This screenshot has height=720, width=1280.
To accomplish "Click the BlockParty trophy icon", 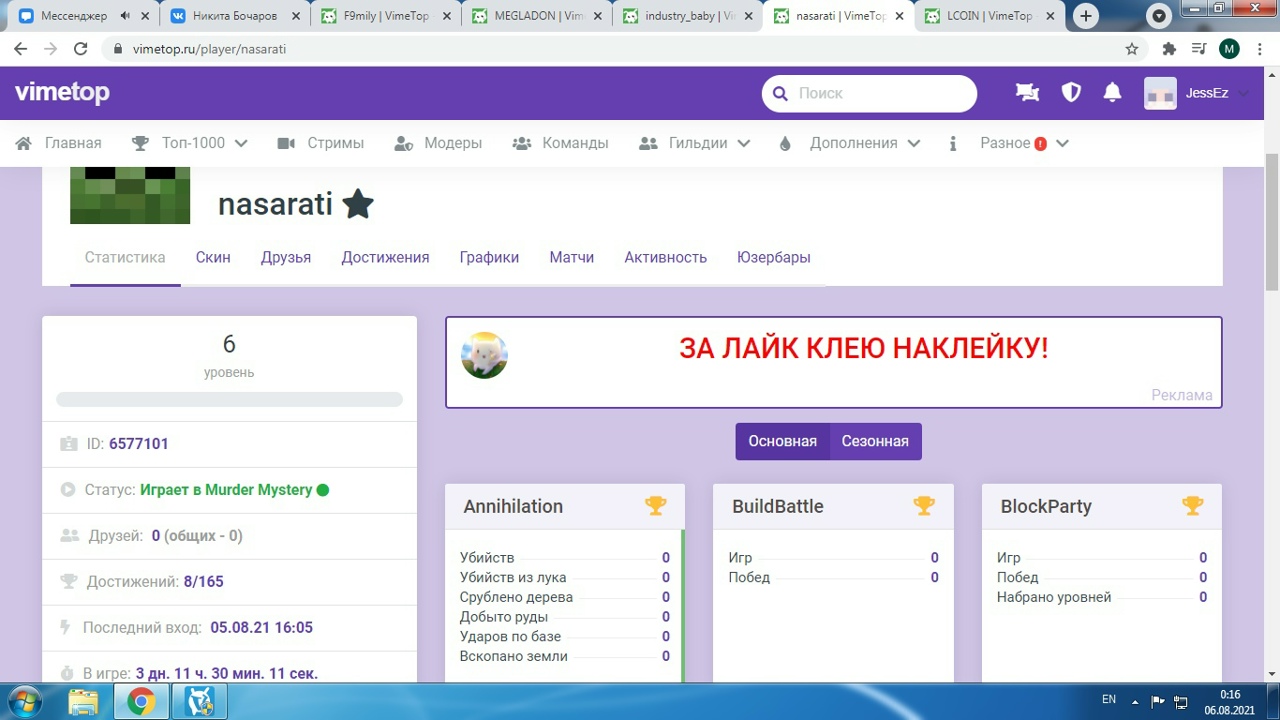I will [1192, 506].
